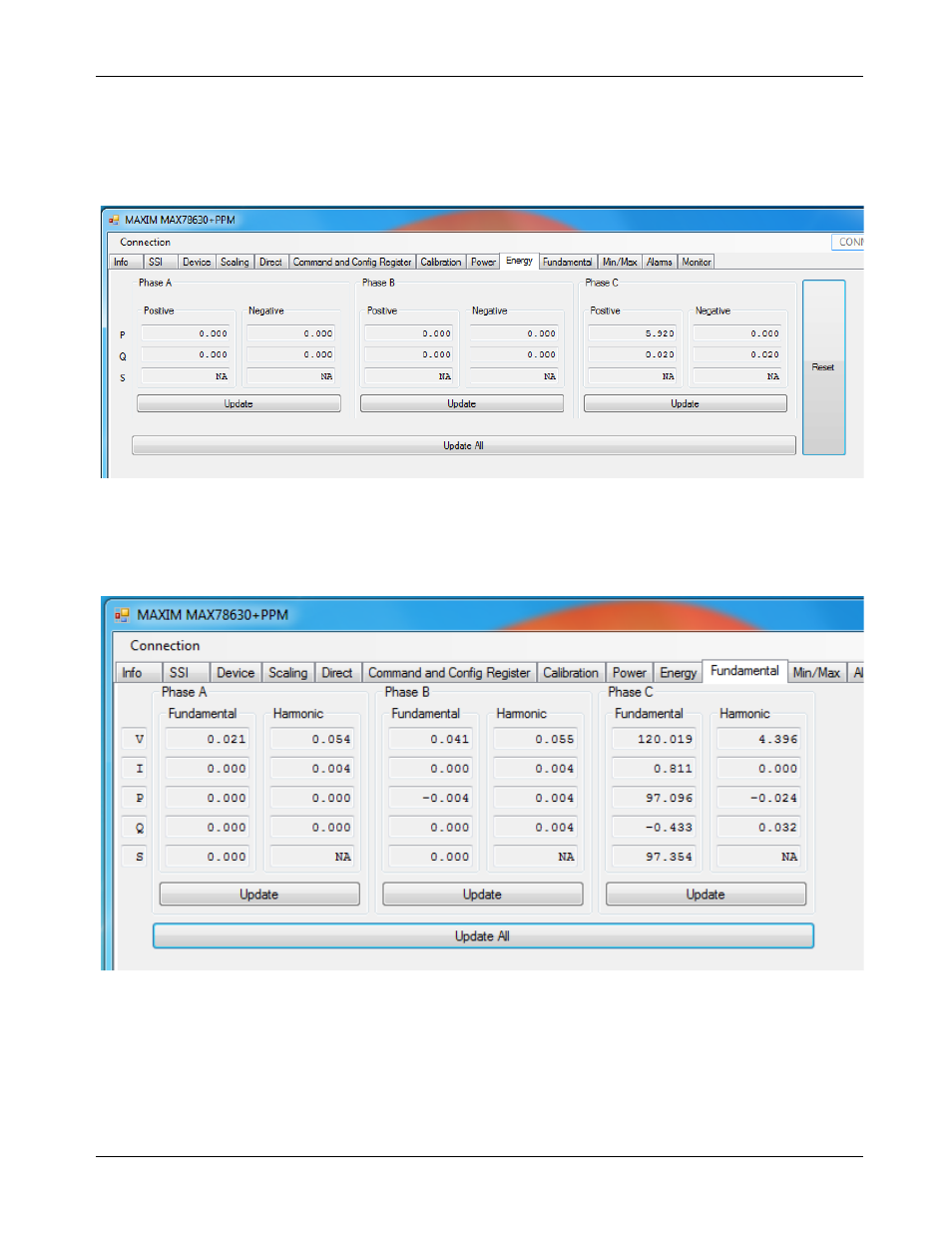This screenshot has height=1233, width=952.
Task: Switch to the Monitor tab in the Energy window
Action: click(x=697, y=263)
